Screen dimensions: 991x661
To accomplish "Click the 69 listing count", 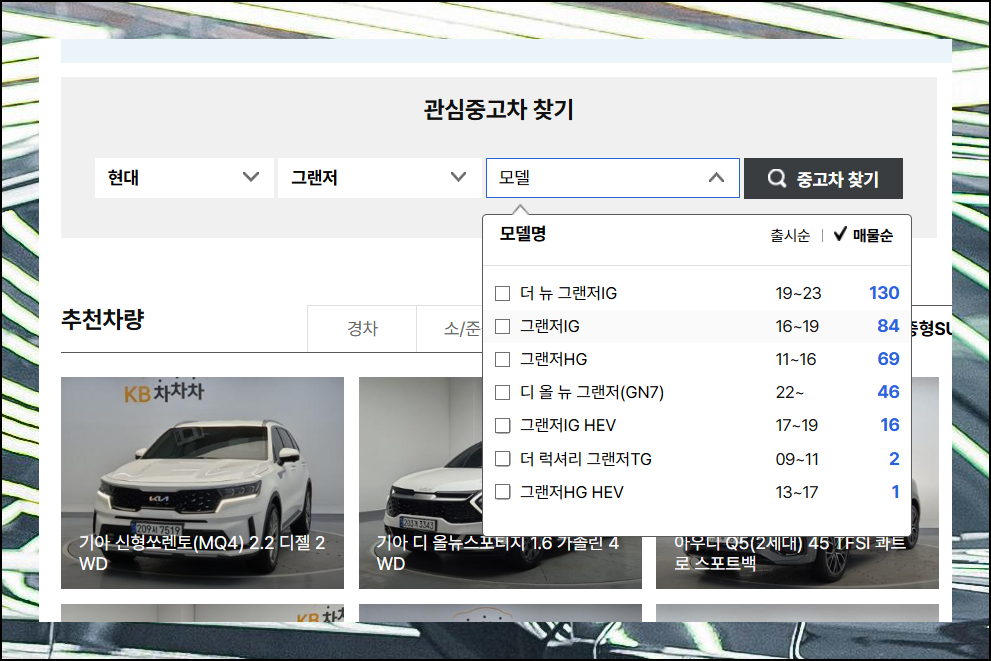I will pyautogui.click(x=888, y=359).
